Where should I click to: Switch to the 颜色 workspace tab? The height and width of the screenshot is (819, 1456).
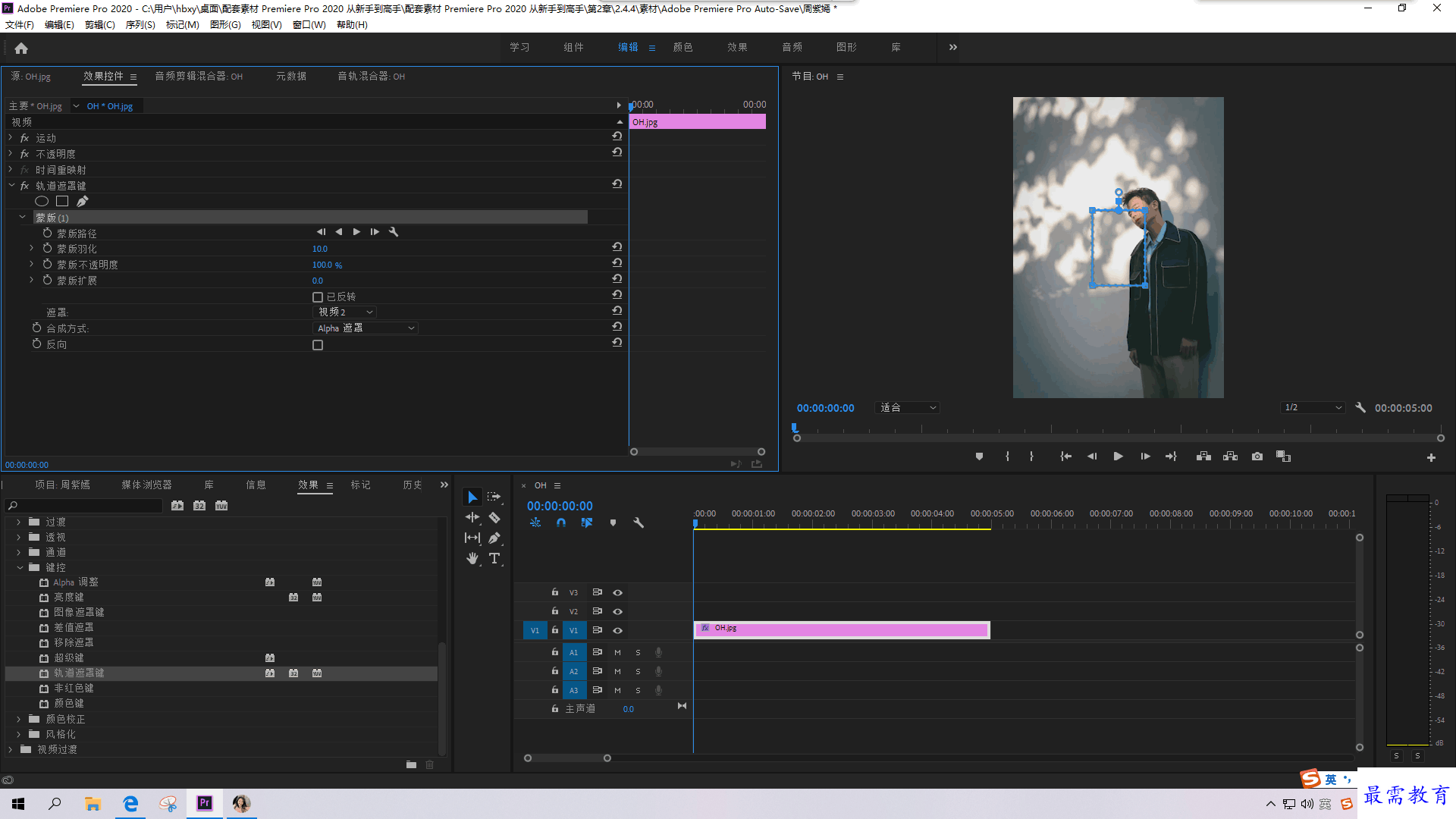[682, 47]
